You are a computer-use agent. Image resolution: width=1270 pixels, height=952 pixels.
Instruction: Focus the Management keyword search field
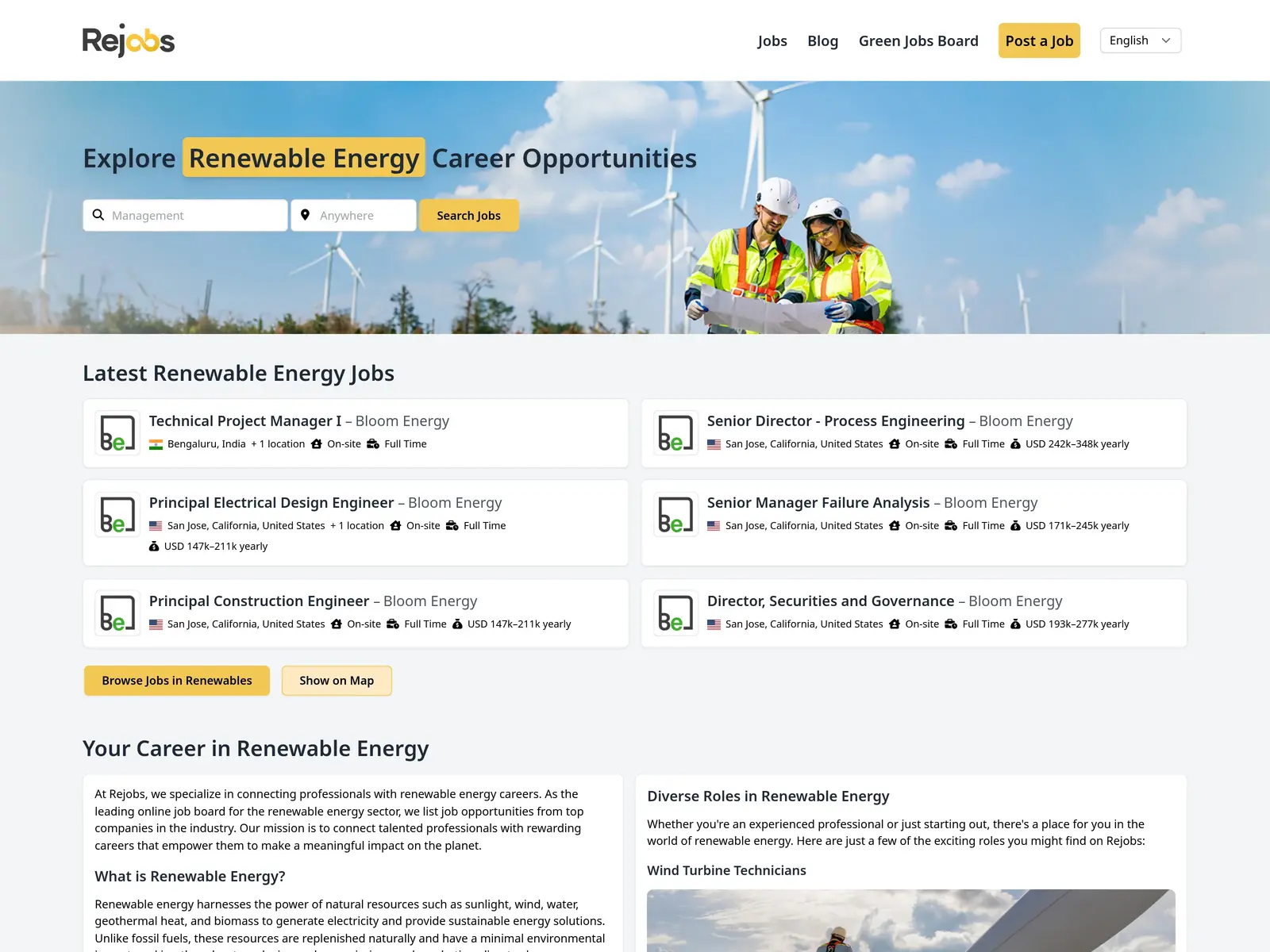pyautogui.click(x=185, y=215)
